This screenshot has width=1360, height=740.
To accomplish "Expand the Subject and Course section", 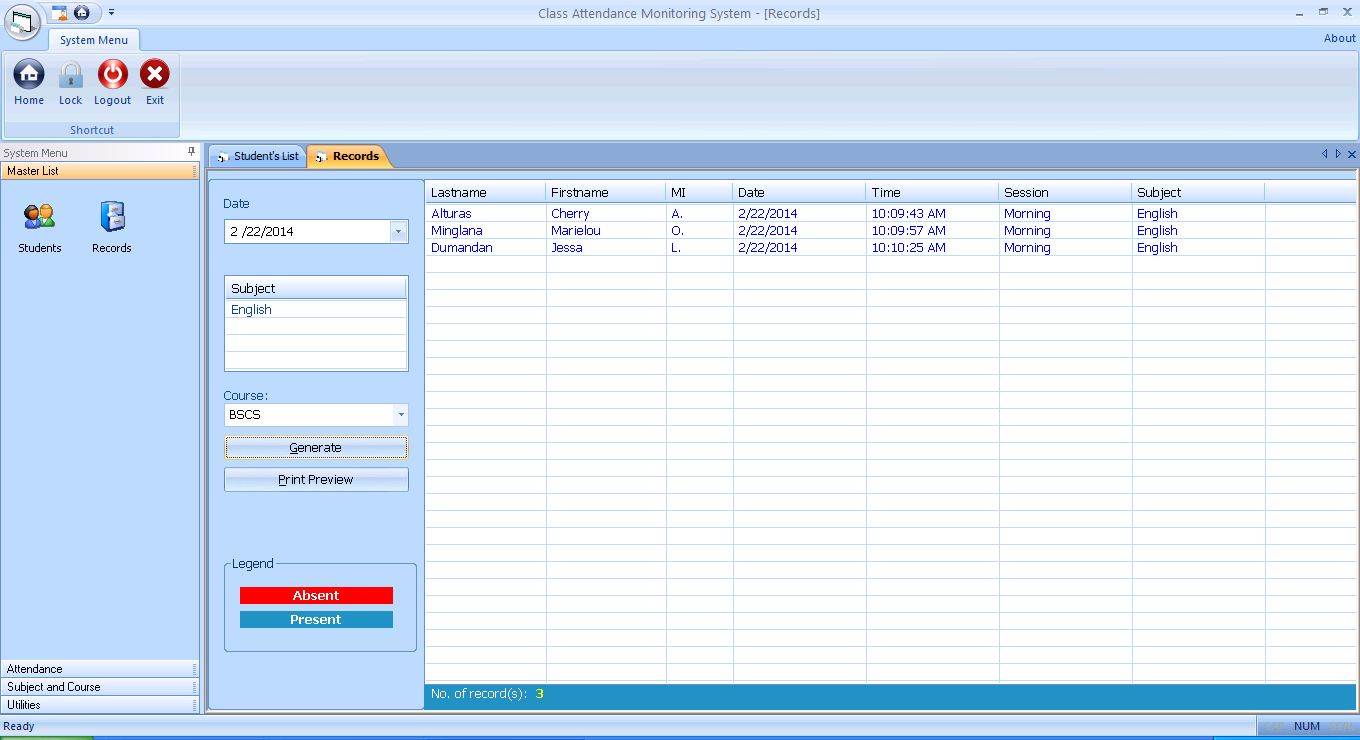I will pyautogui.click(x=100, y=687).
